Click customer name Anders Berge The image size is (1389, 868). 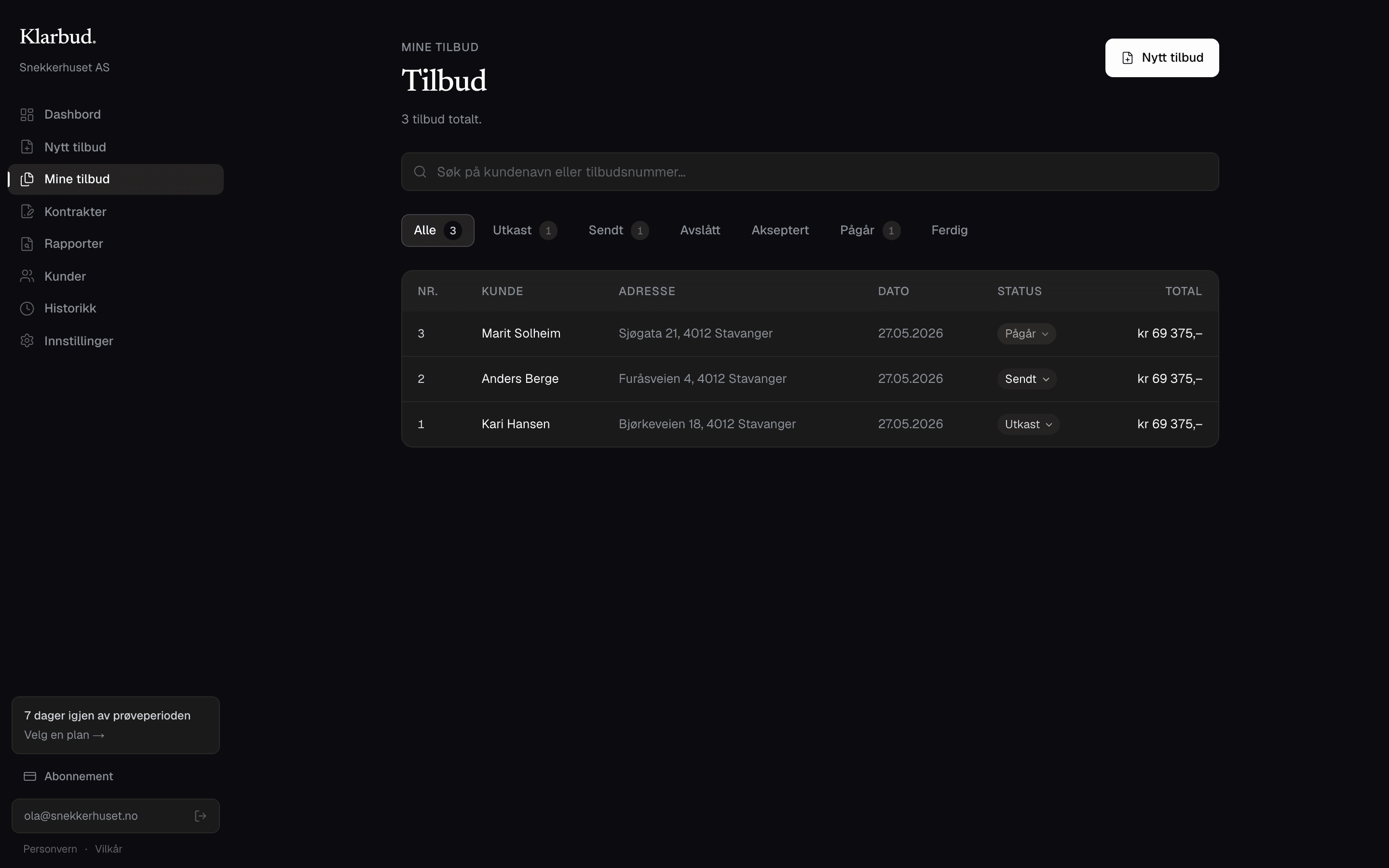(x=519, y=379)
